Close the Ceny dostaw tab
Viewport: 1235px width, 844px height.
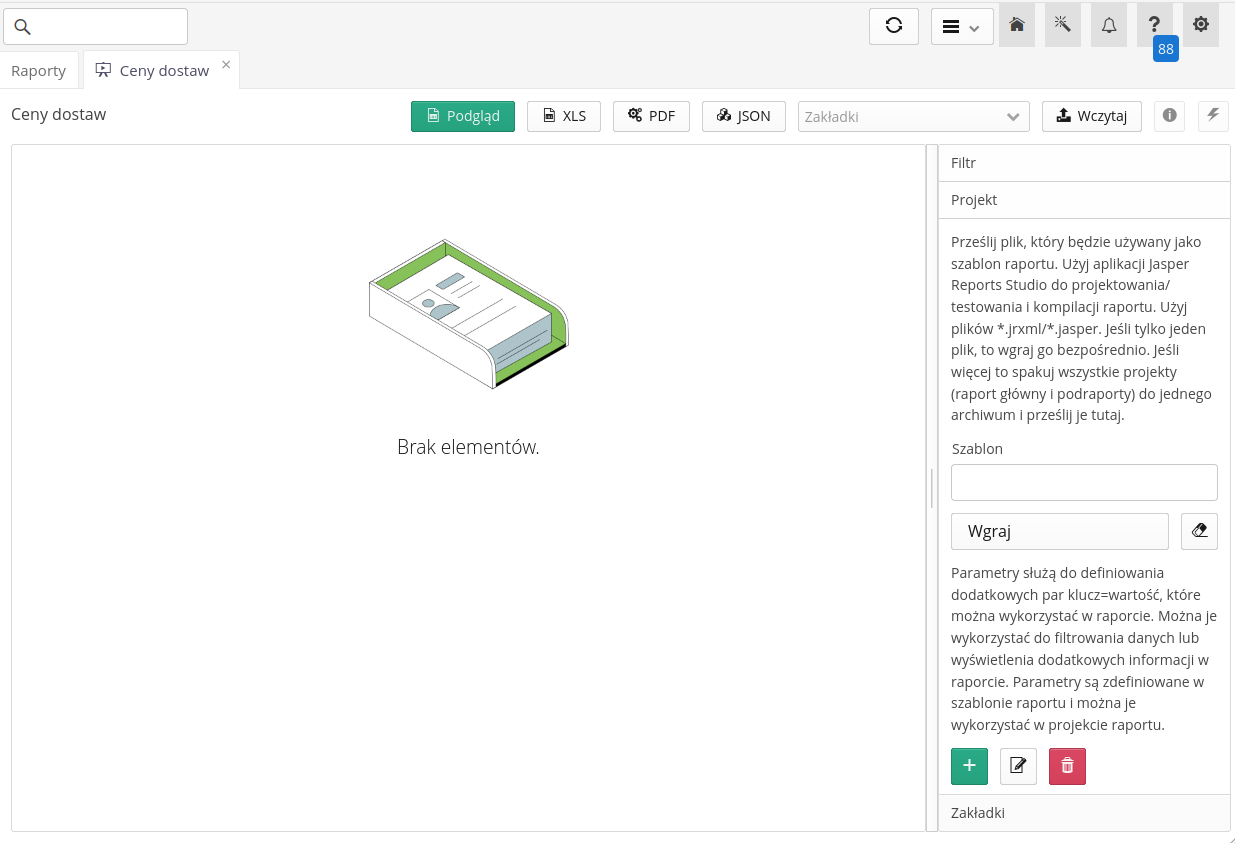(x=226, y=64)
